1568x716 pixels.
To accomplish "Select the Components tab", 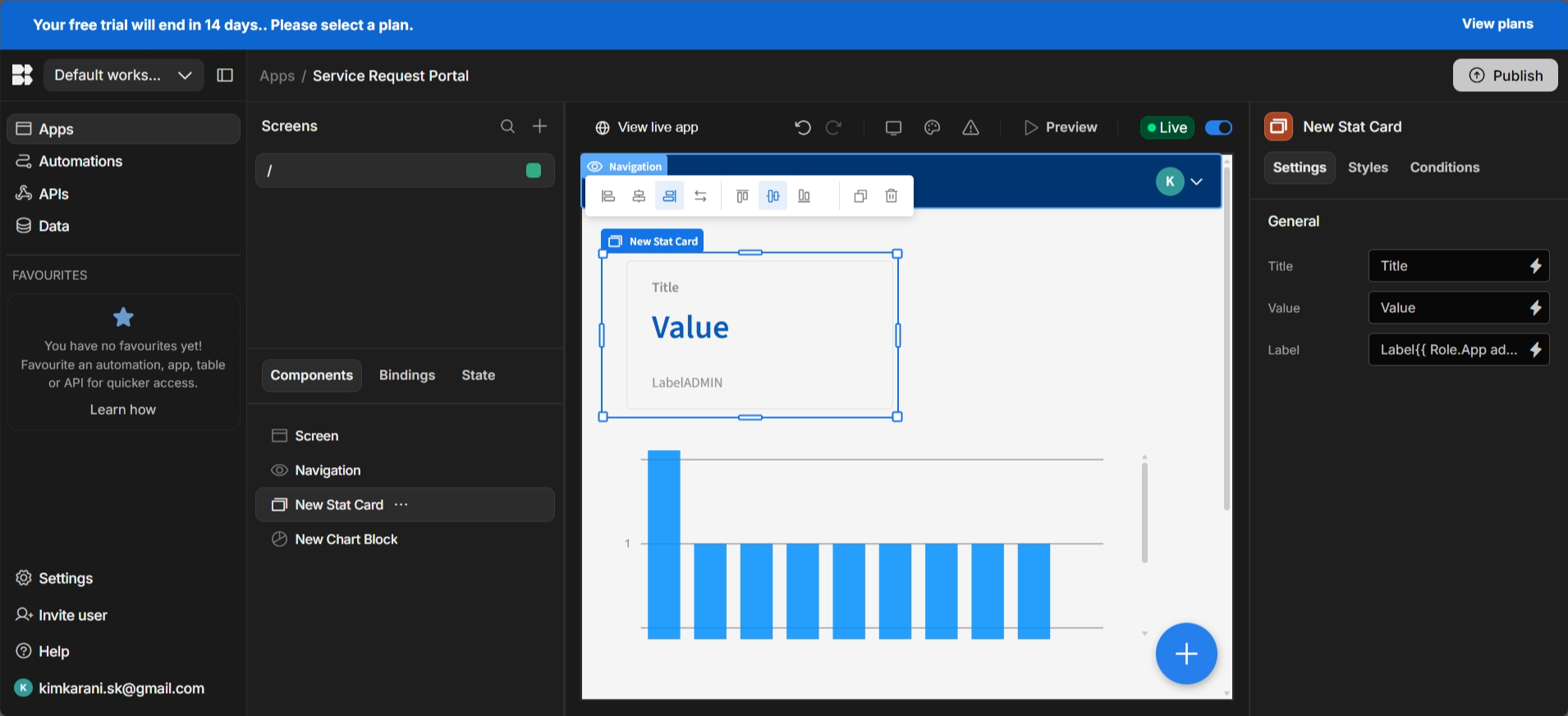I will [312, 375].
